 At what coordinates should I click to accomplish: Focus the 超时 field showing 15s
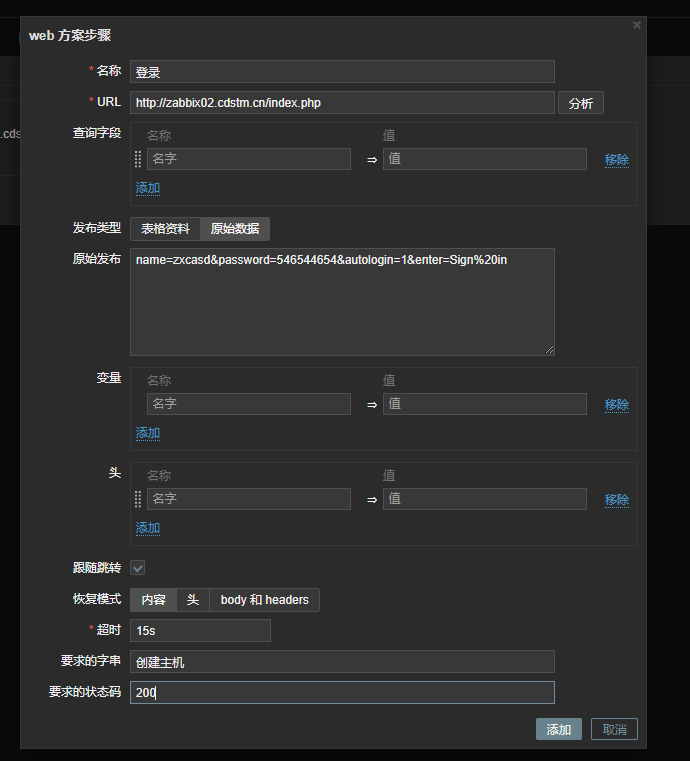[200, 631]
